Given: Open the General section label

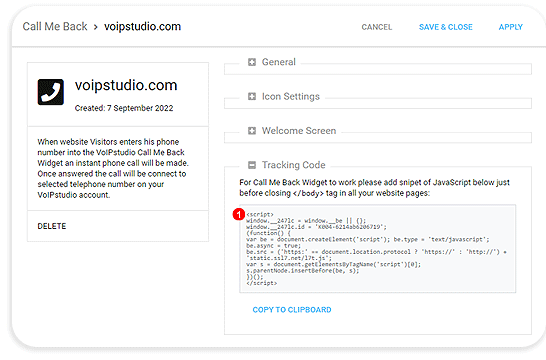Looking at the screenshot, I should click(x=279, y=62).
